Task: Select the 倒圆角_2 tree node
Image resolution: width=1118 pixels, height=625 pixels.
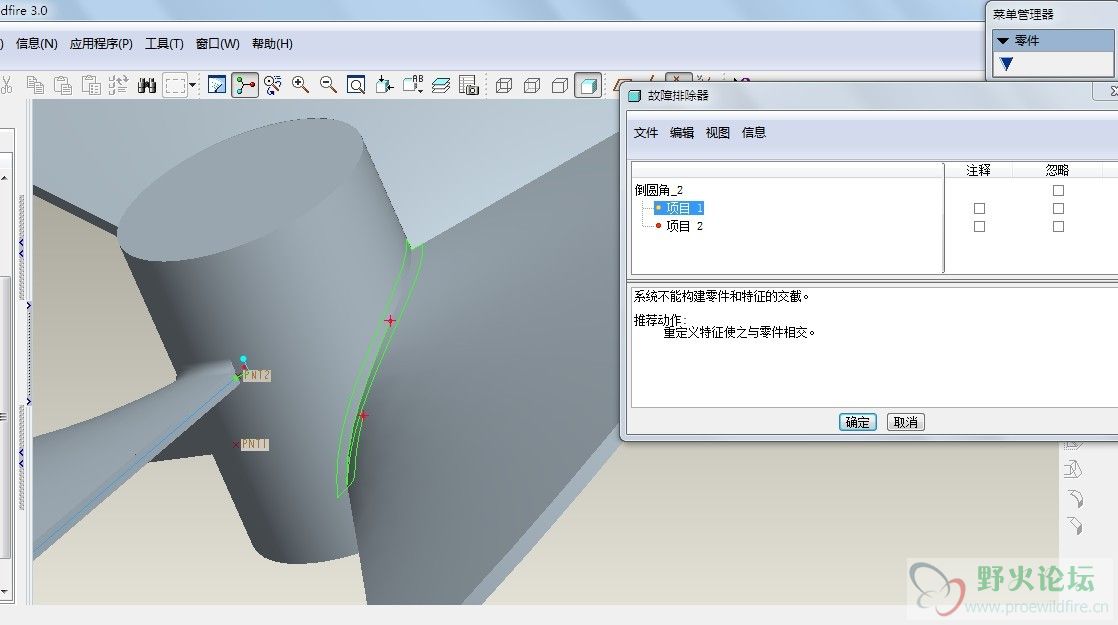Action: pos(659,190)
